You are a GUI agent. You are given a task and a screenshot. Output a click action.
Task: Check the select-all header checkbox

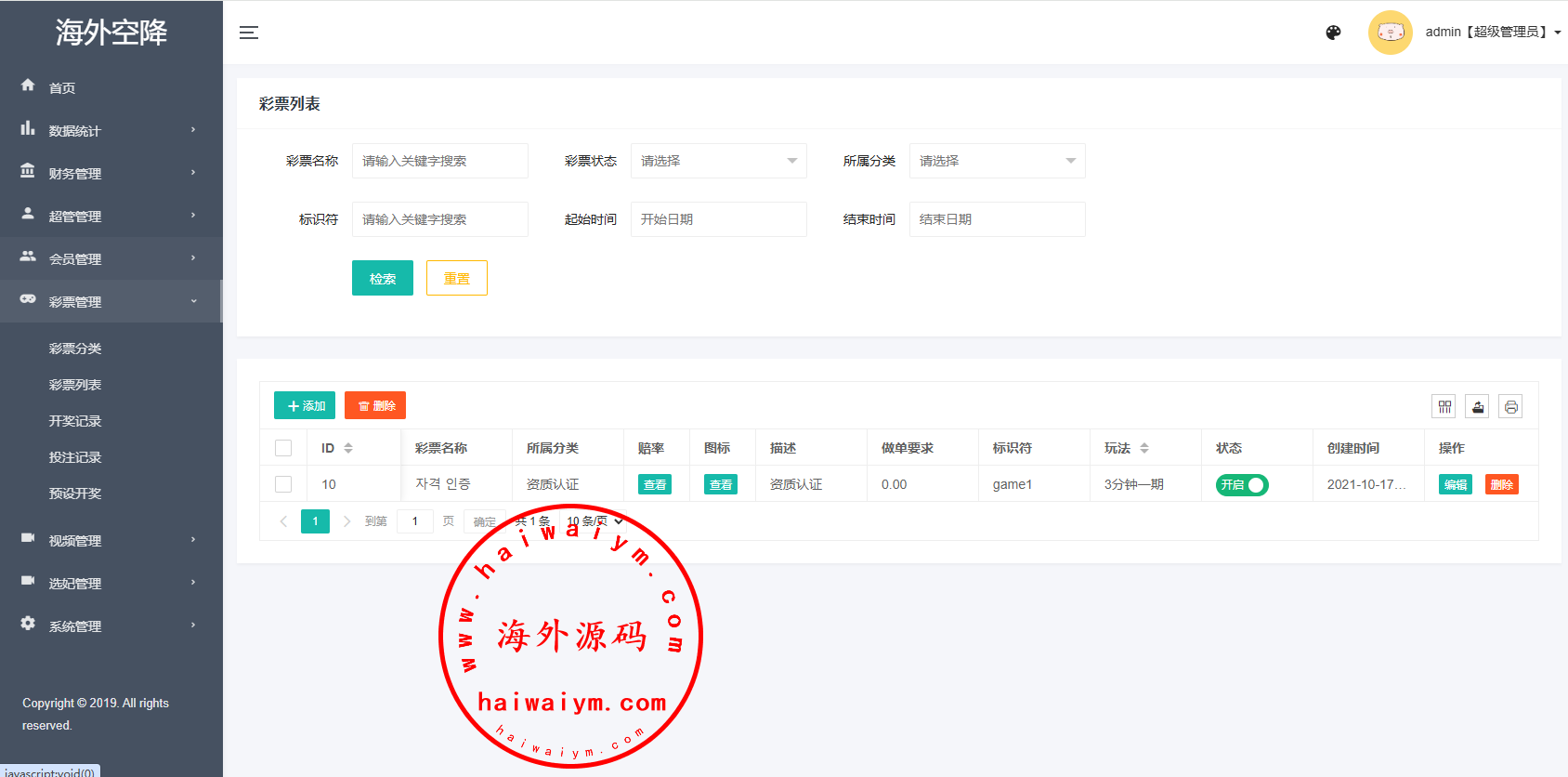coord(283,448)
